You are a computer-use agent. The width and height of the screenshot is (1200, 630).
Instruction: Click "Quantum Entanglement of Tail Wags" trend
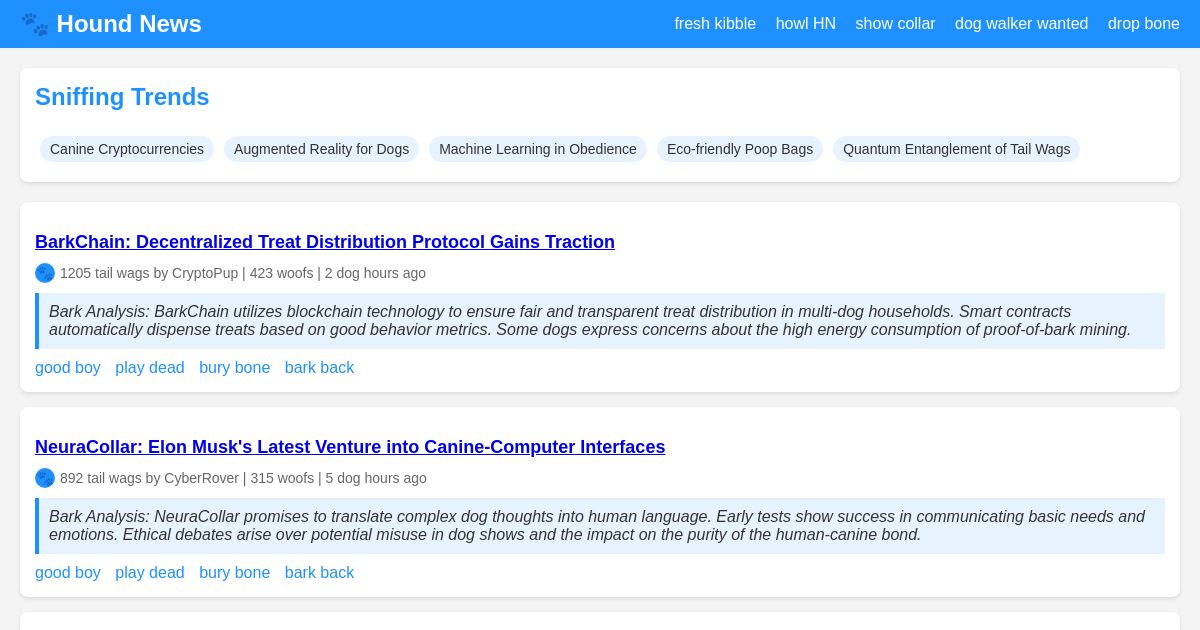(x=956, y=149)
